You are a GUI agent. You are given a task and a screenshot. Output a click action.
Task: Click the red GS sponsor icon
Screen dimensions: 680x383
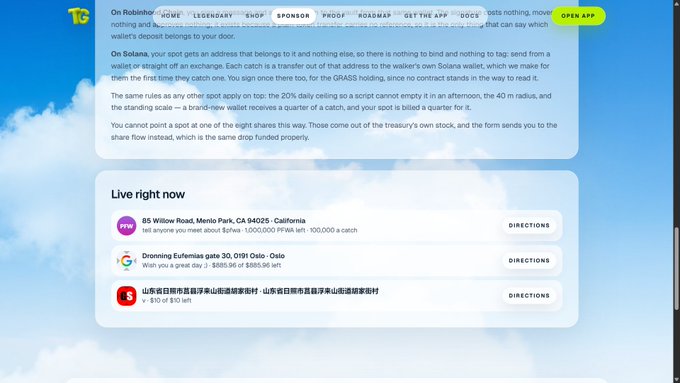126,296
